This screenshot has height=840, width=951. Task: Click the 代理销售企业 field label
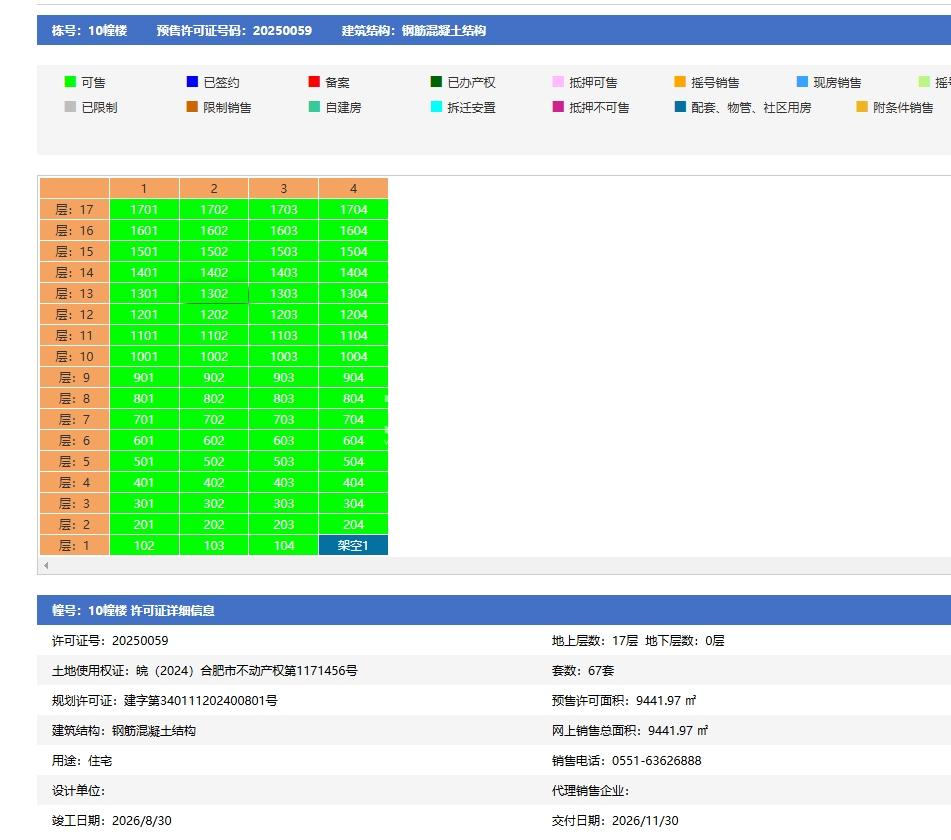click(x=590, y=791)
